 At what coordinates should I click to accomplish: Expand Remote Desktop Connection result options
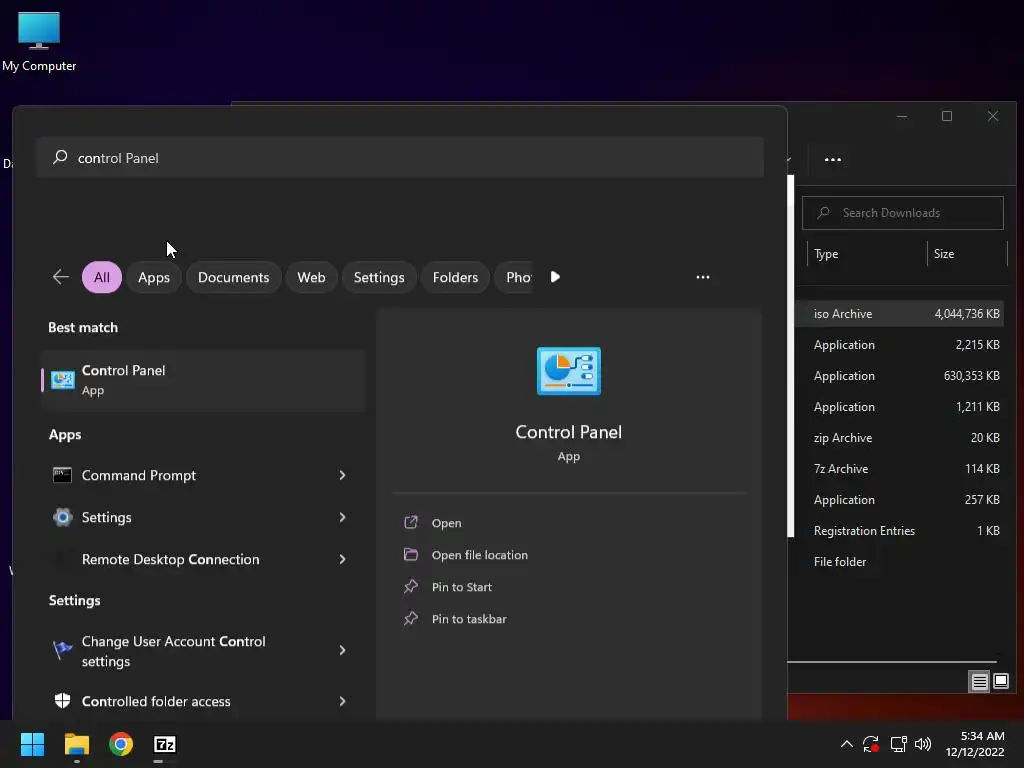click(x=342, y=559)
